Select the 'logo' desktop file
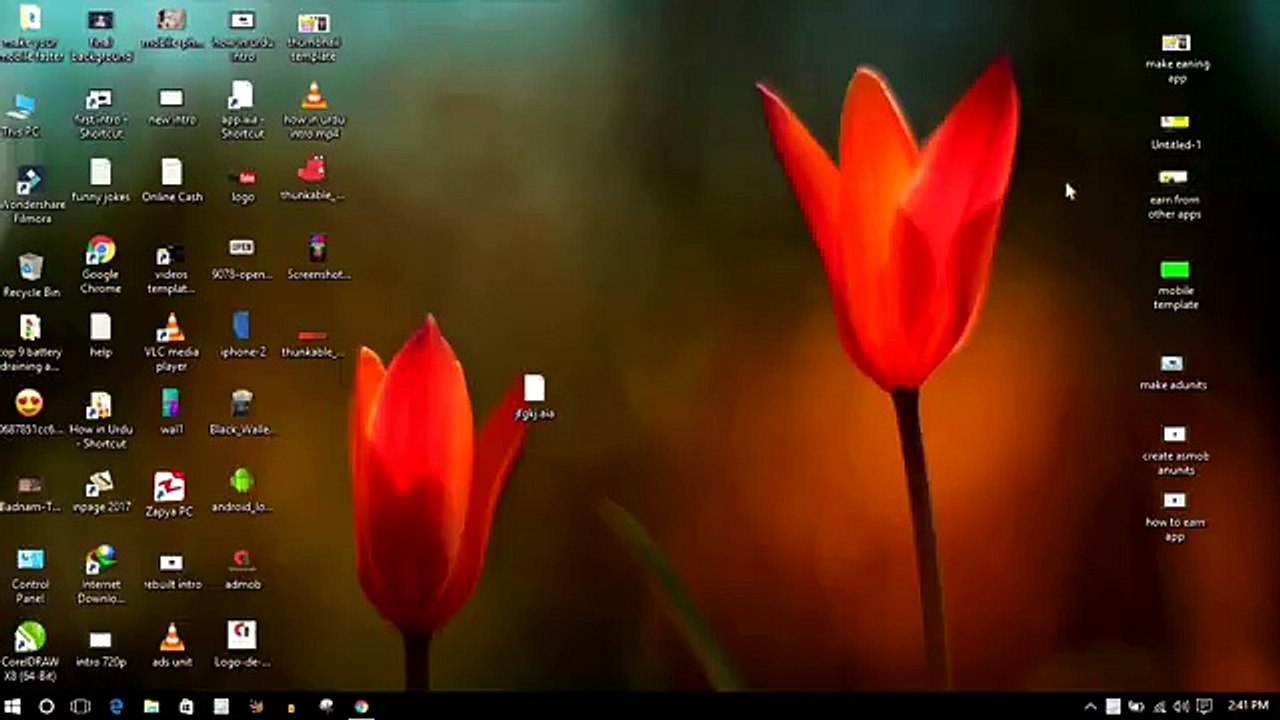The image size is (1280, 720). (x=243, y=185)
